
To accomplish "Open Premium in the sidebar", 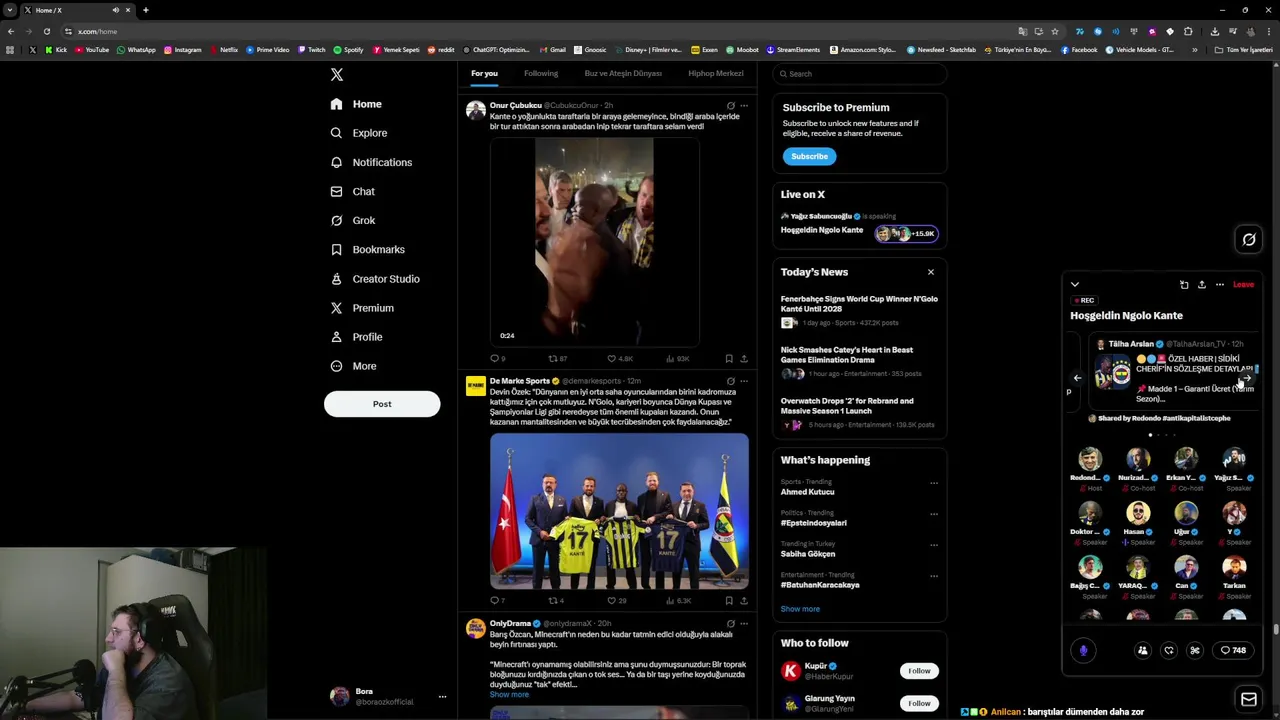I will point(361,308).
